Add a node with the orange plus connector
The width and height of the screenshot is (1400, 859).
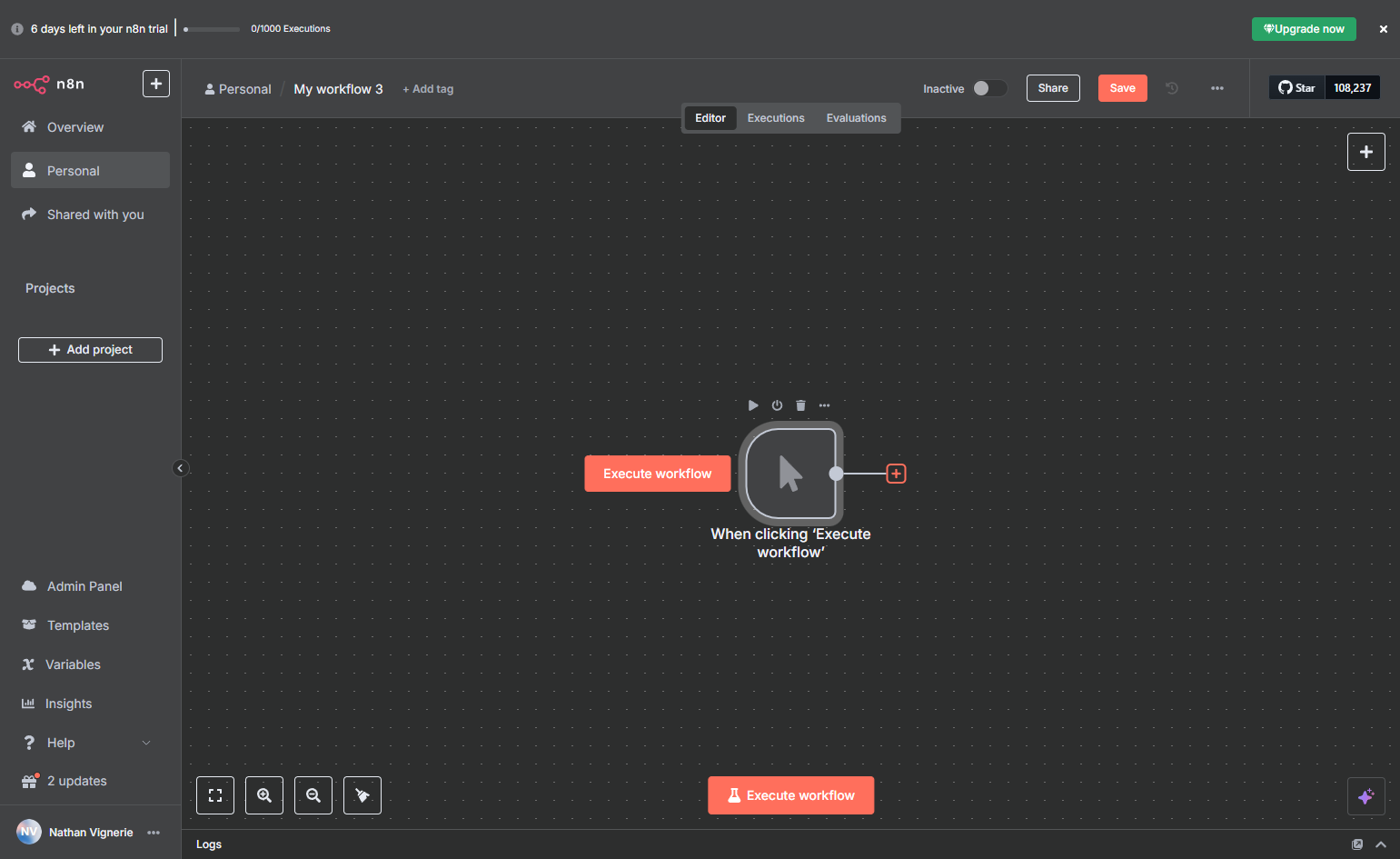(896, 474)
